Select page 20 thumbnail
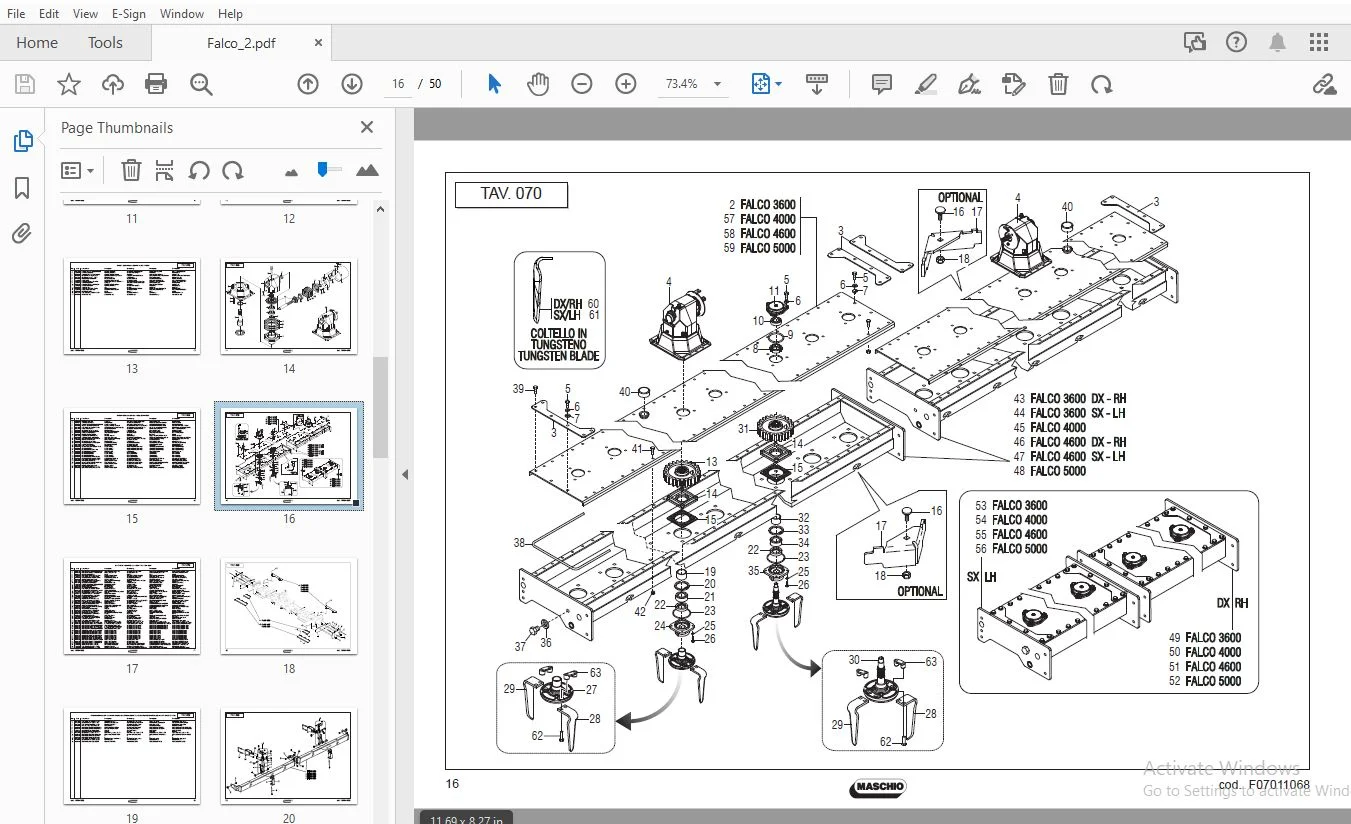The width and height of the screenshot is (1351, 824). [289, 756]
